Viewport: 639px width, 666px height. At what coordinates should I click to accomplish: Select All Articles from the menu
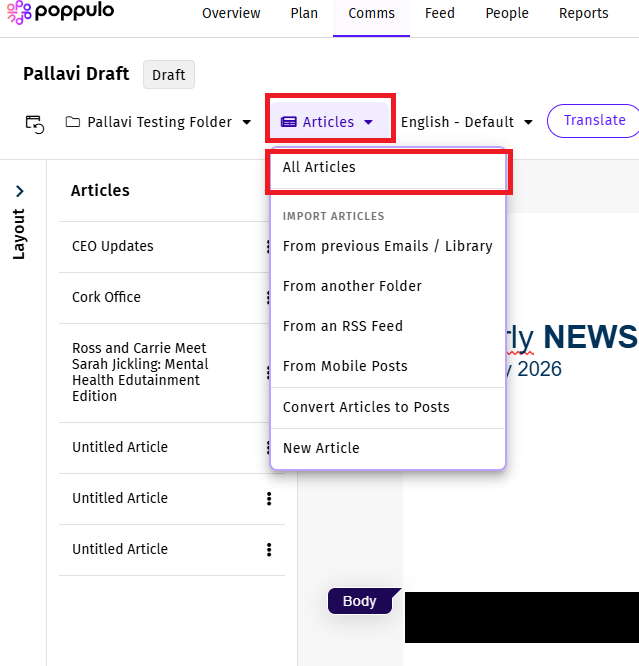pos(319,167)
